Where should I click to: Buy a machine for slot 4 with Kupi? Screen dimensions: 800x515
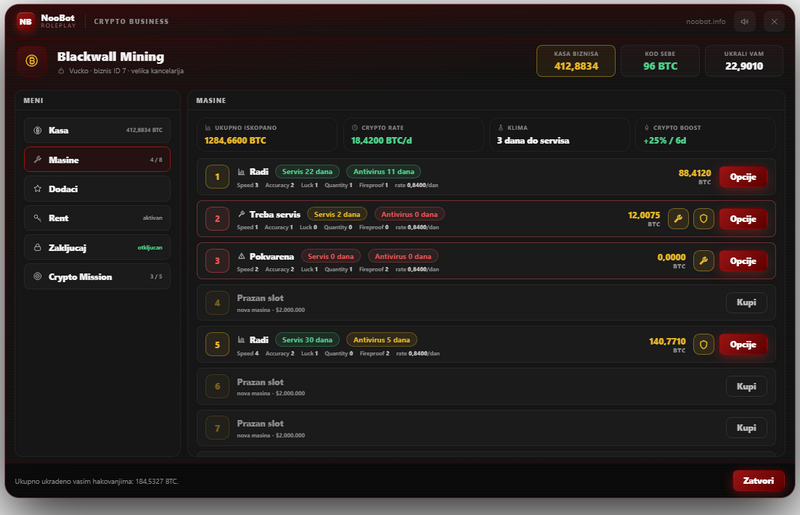pyautogui.click(x=746, y=303)
